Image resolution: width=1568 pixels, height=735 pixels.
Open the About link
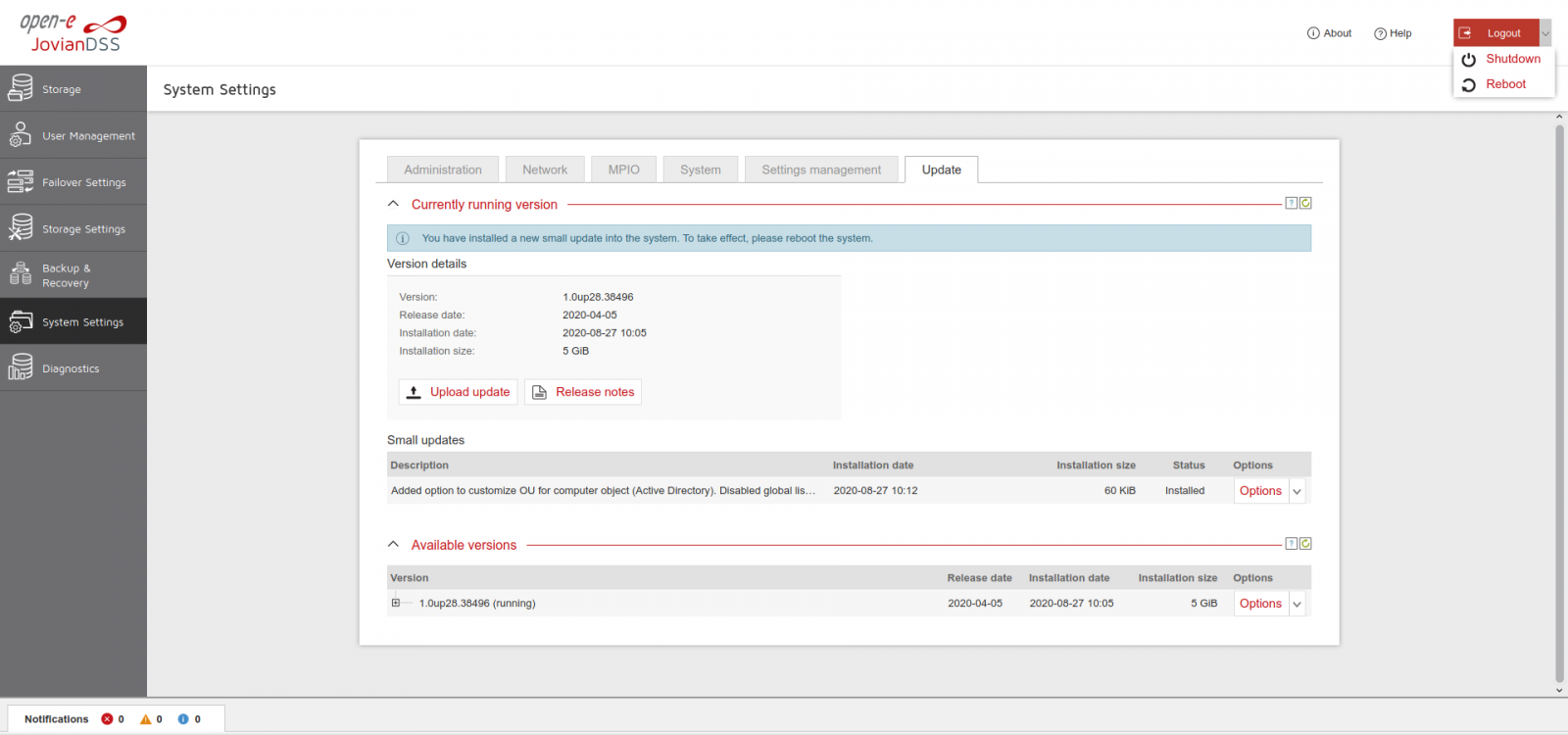click(1329, 33)
